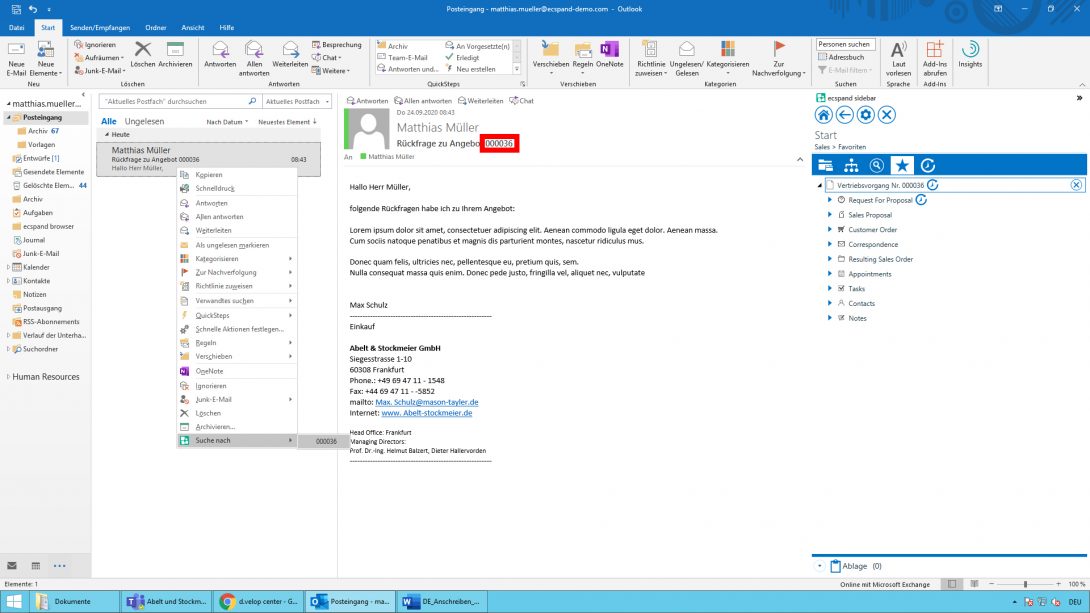Select Gelöschte Elemente folder
1090x613 pixels.
(x=48, y=186)
